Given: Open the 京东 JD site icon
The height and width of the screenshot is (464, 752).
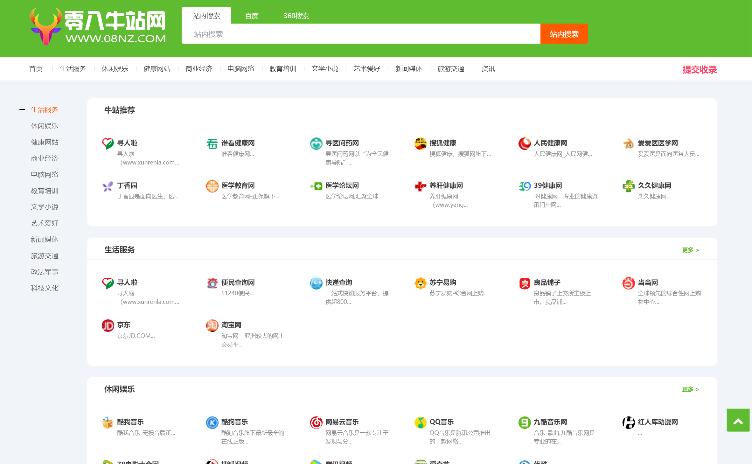Looking at the screenshot, I should click(x=107, y=325).
